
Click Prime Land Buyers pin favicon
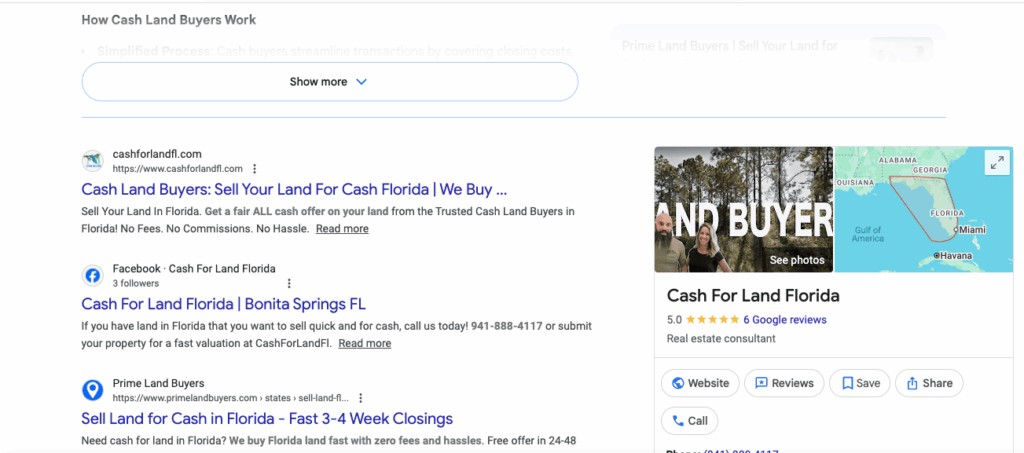pos(93,390)
